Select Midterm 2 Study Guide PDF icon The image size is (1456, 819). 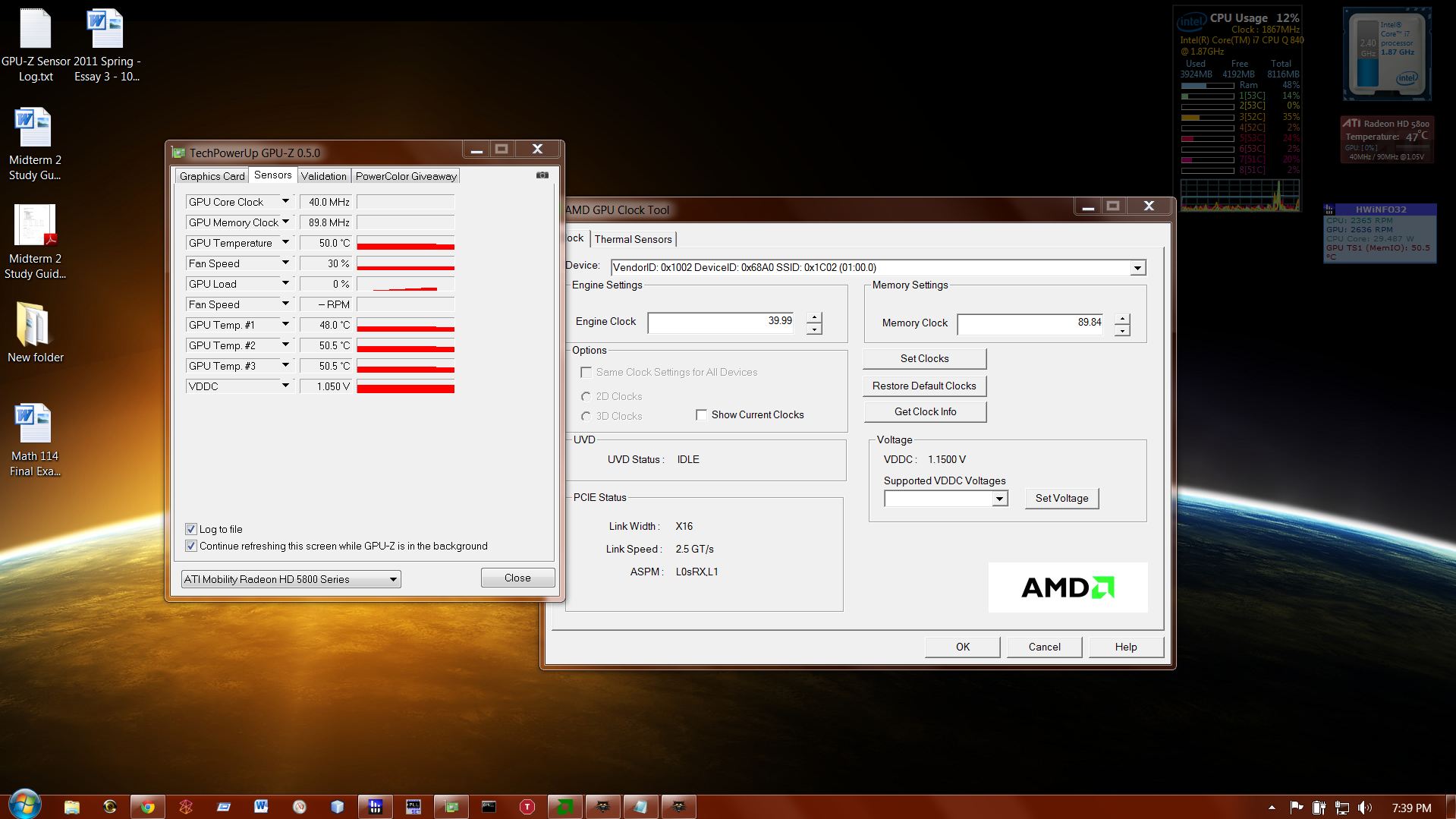(35, 243)
